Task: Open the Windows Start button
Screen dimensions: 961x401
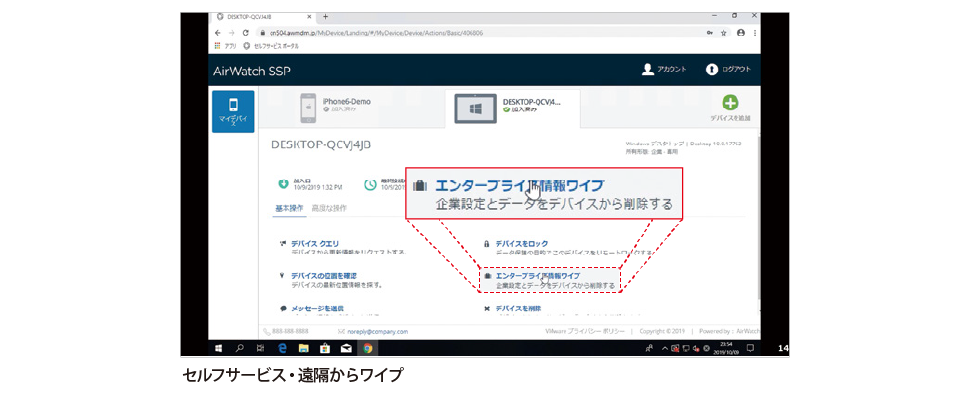Action: click(218, 348)
